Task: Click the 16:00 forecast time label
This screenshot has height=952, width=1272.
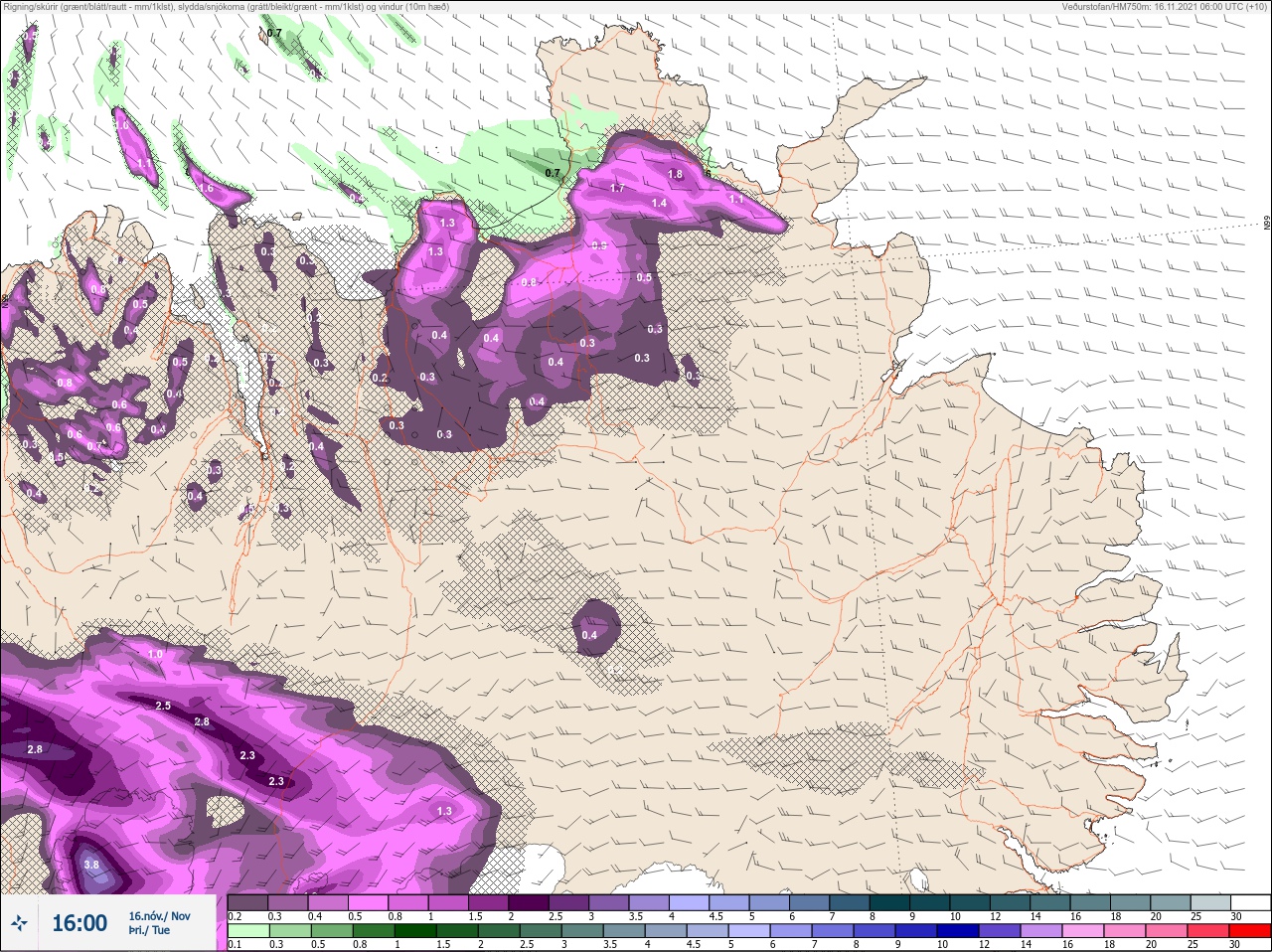Action: click(x=79, y=923)
